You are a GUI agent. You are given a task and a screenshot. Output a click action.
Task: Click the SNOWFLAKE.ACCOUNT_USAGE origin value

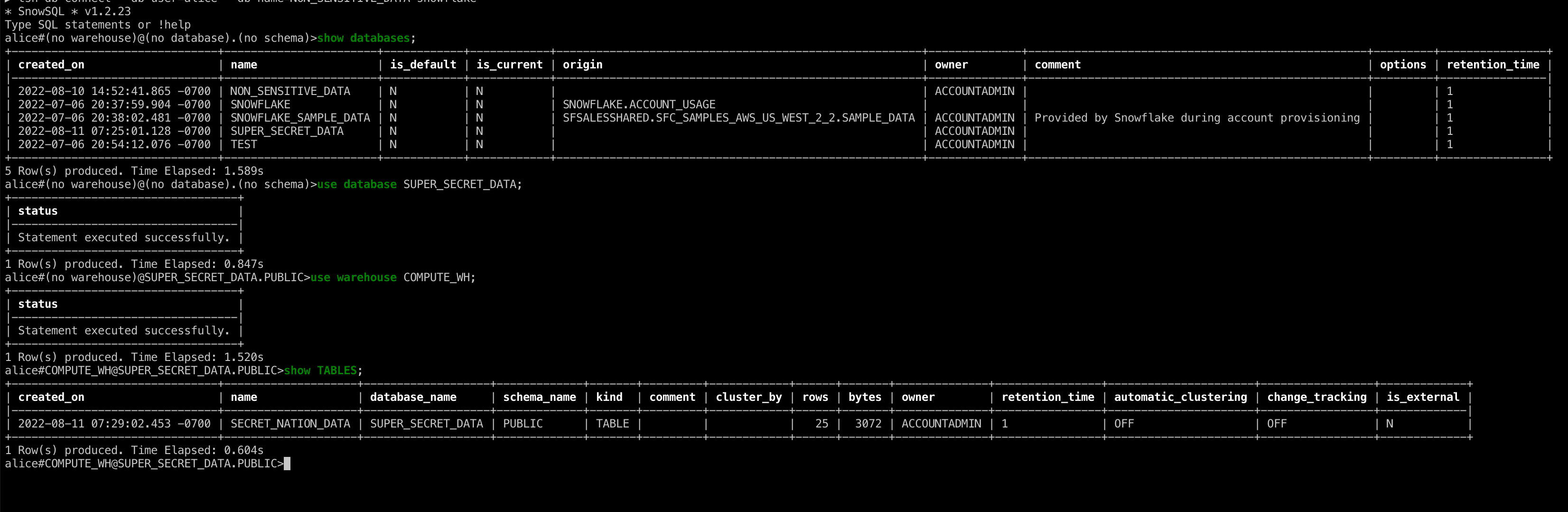pos(639,105)
